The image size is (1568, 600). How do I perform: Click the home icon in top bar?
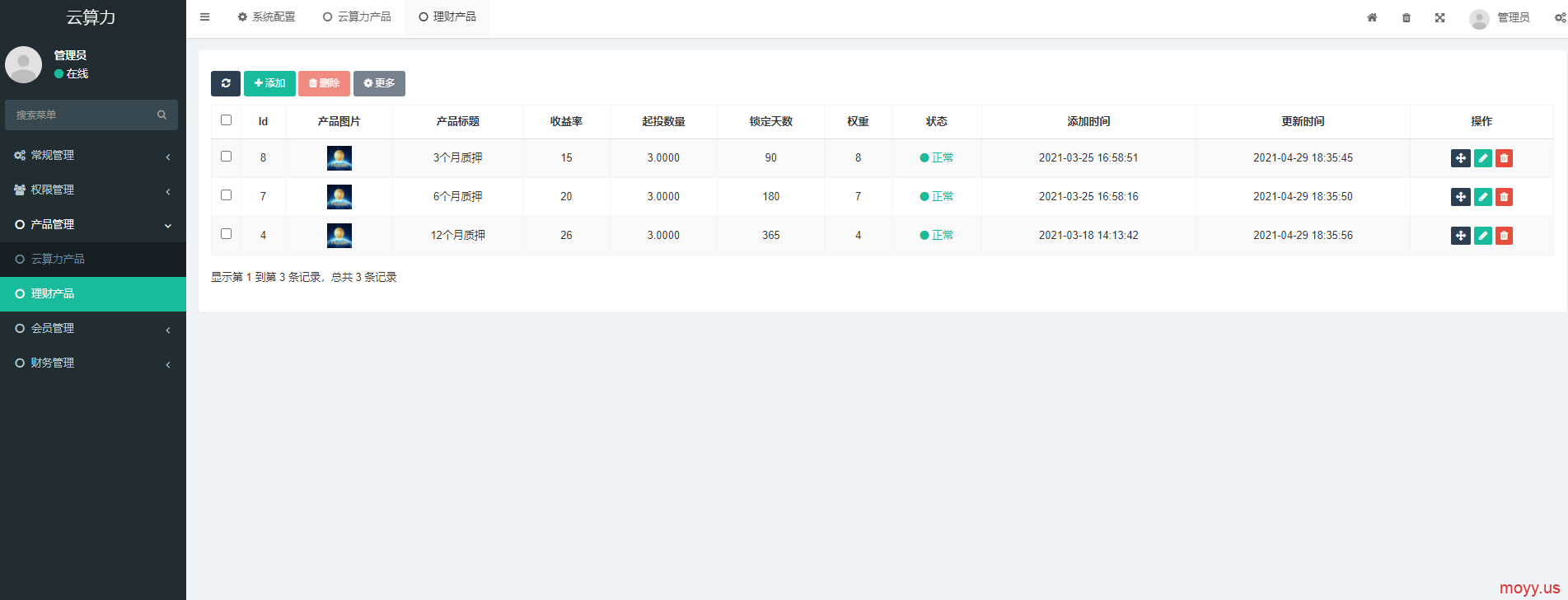pyautogui.click(x=1372, y=17)
